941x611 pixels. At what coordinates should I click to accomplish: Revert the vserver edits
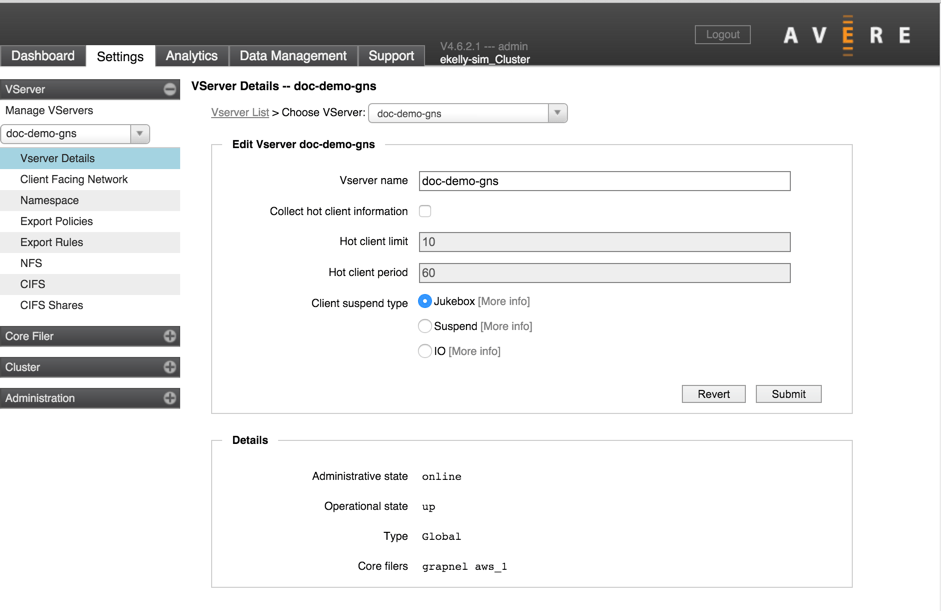coord(713,394)
